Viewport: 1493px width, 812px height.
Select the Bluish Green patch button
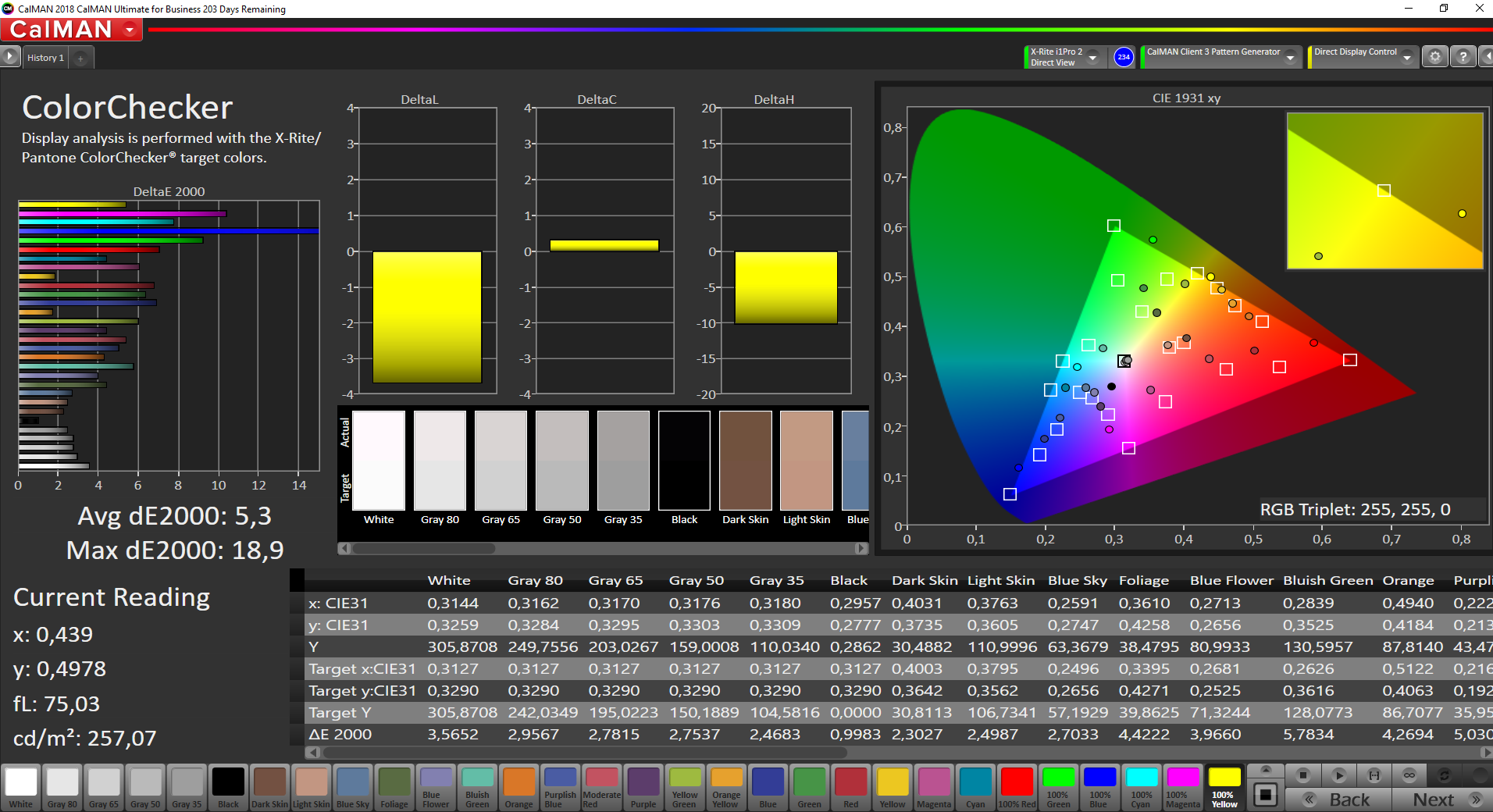pyautogui.click(x=477, y=788)
